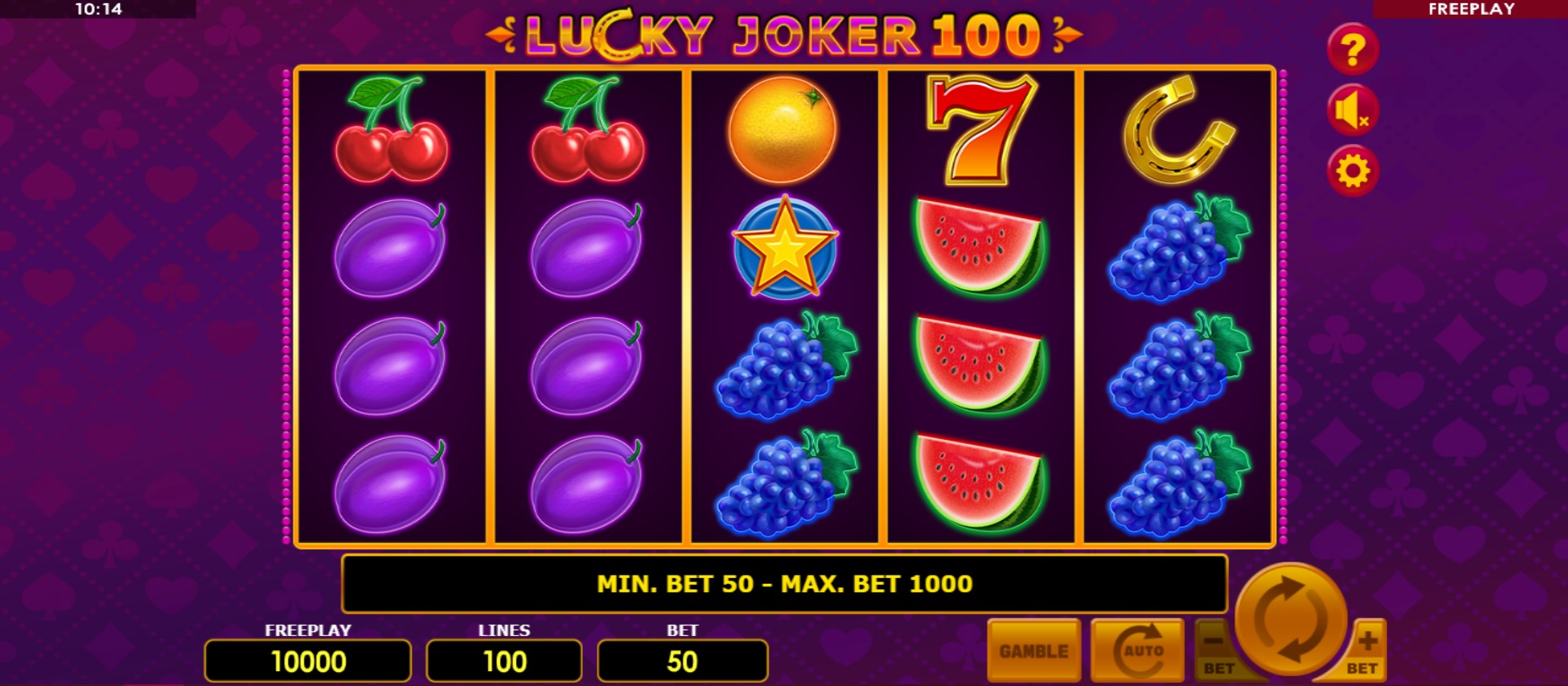
Task: Click the LINES value field showing 100
Action: point(504,661)
